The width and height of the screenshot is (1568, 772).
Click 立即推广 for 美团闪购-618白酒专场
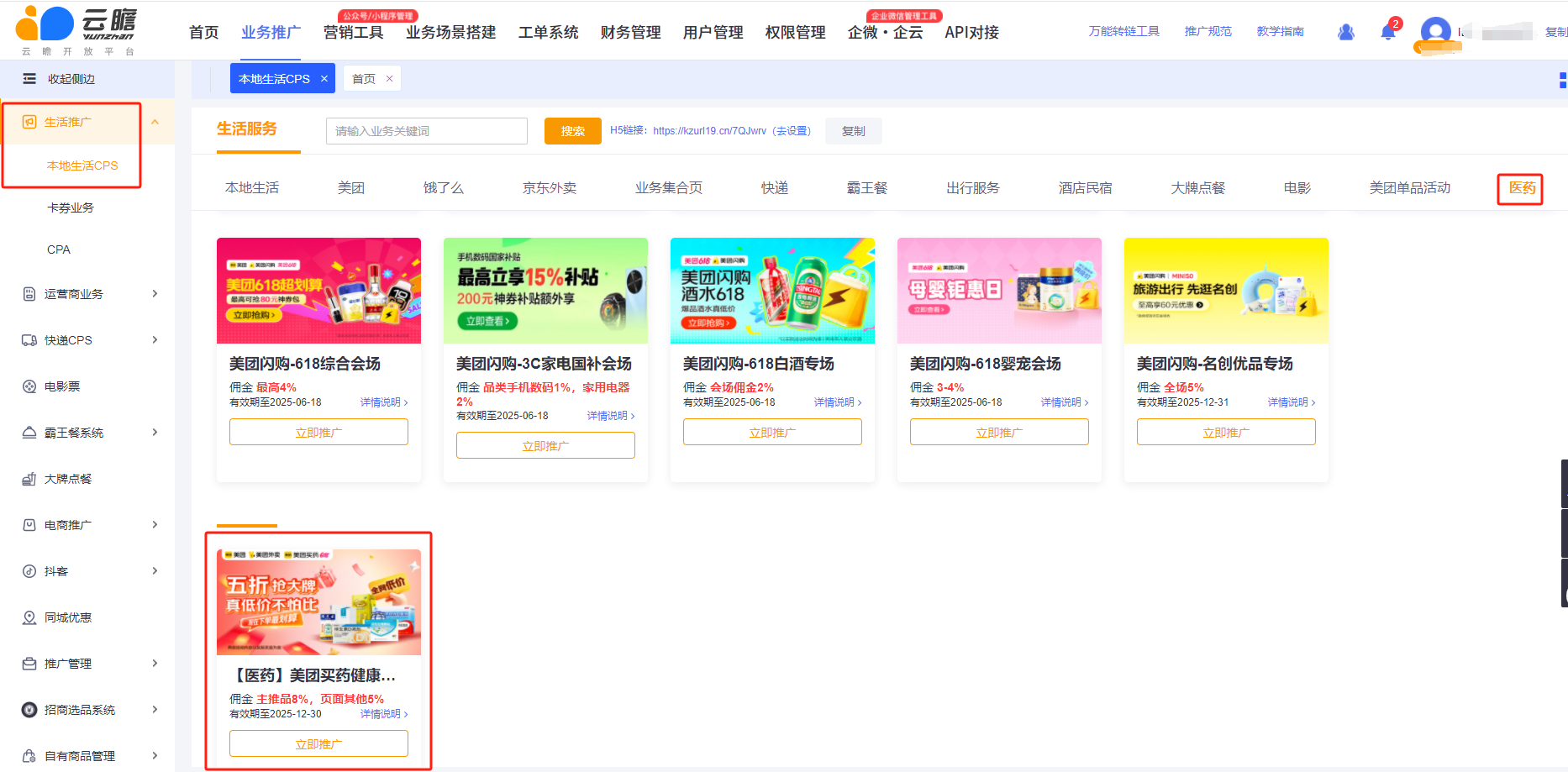[x=772, y=432]
